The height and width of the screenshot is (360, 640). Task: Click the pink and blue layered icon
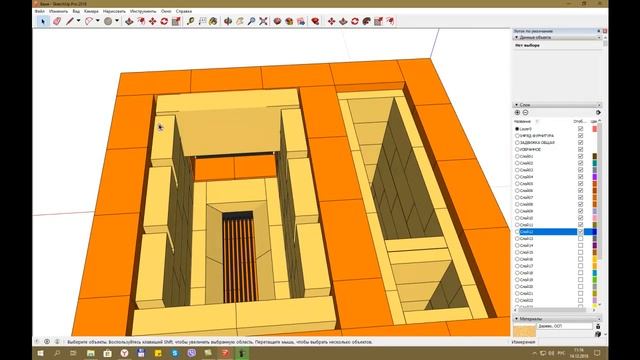301,21
